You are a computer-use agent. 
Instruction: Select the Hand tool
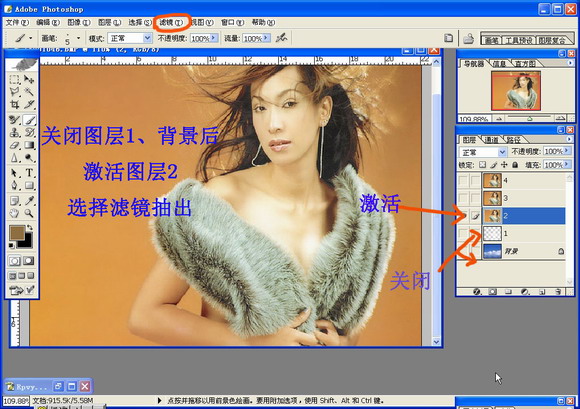point(14,213)
